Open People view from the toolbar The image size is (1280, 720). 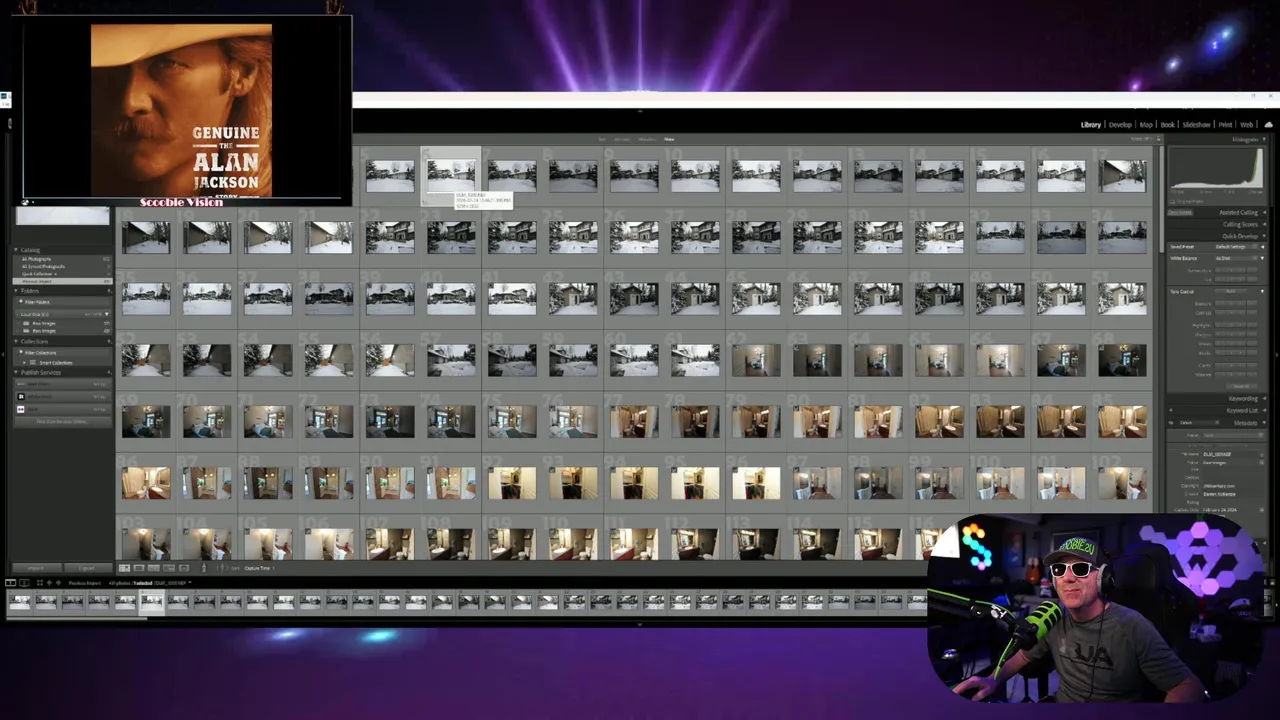(184, 568)
